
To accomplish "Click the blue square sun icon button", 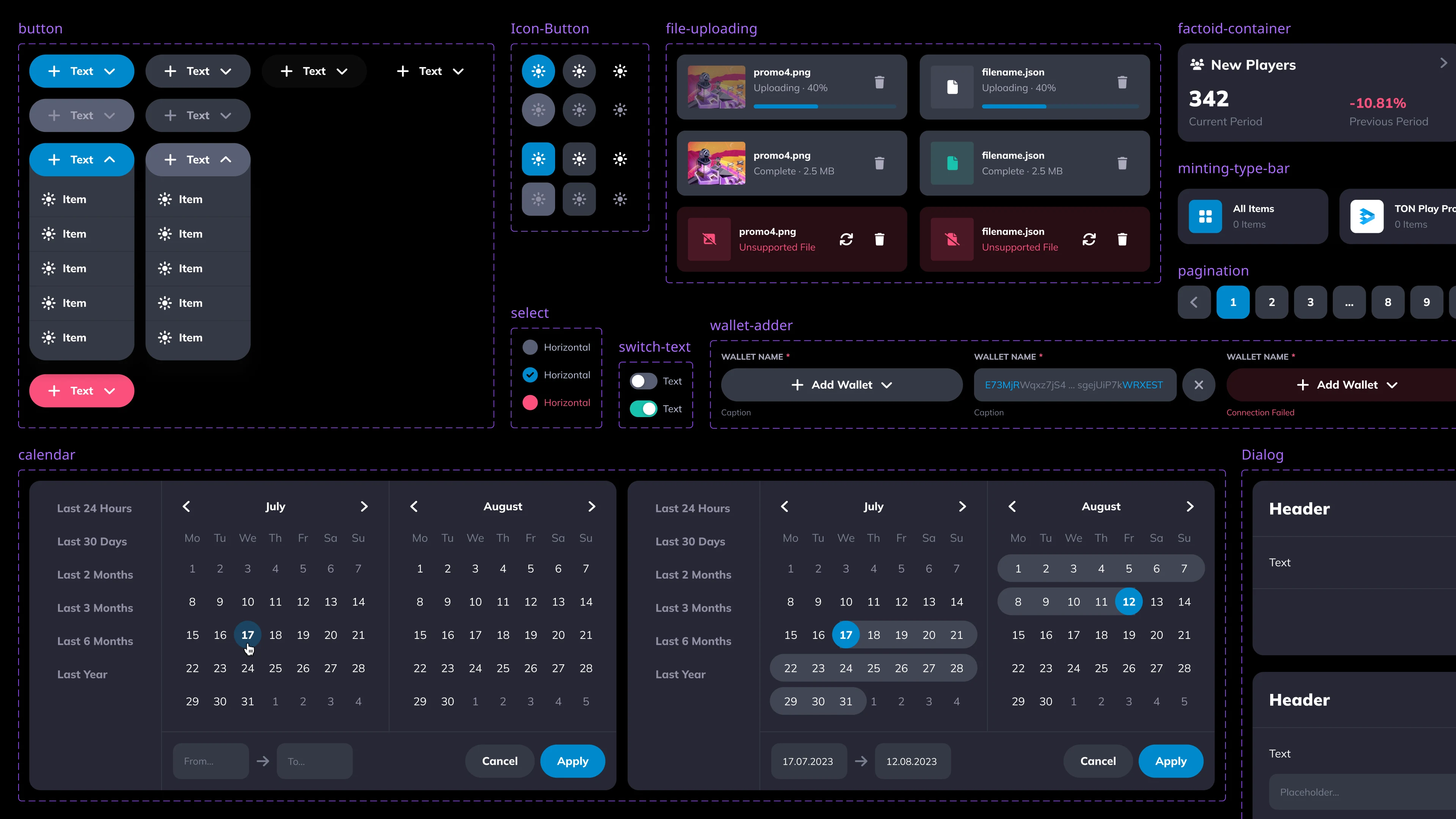I will click(x=538, y=159).
